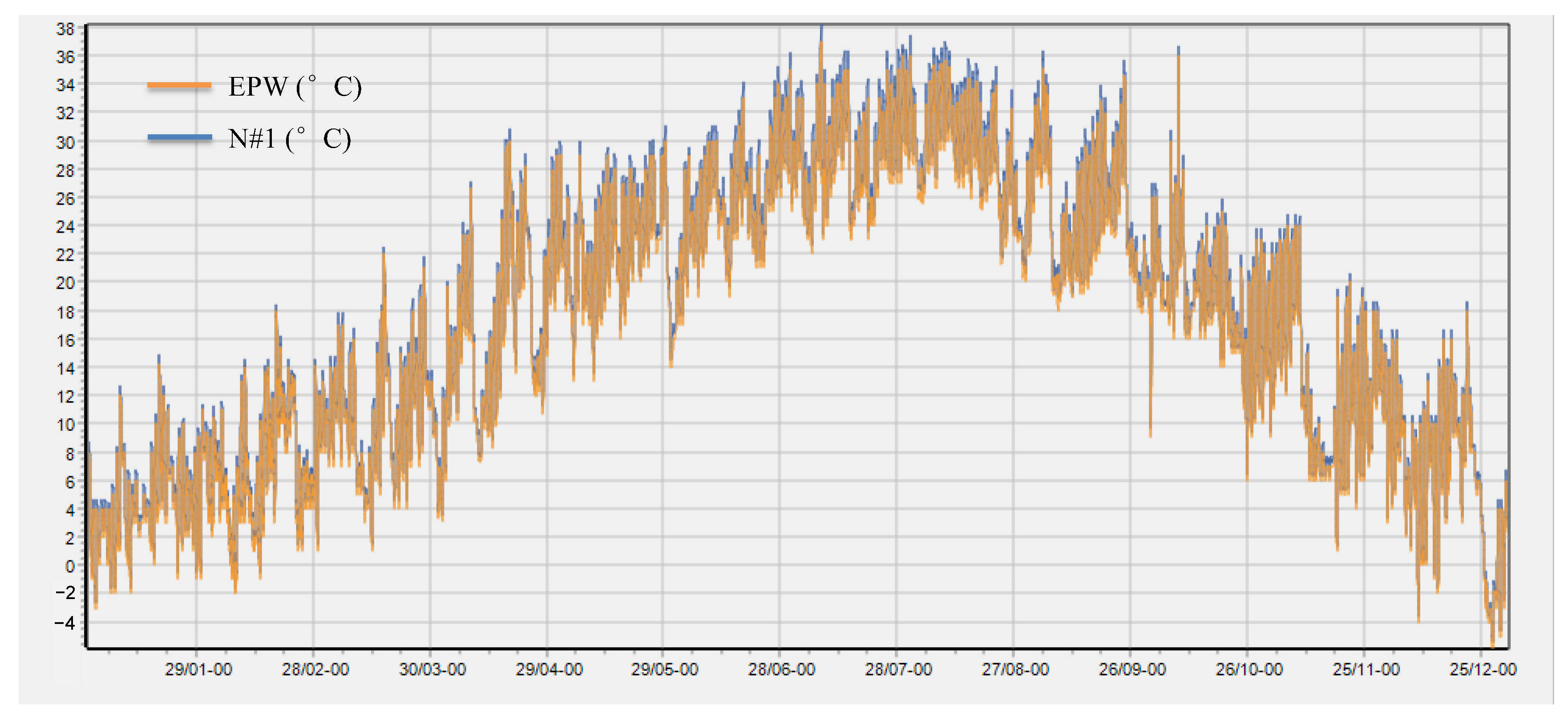Image resolution: width=1568 pixels, height=720 pixels.
Task: Click the 26/09-00 date label
Action: tap(1132, 669)
